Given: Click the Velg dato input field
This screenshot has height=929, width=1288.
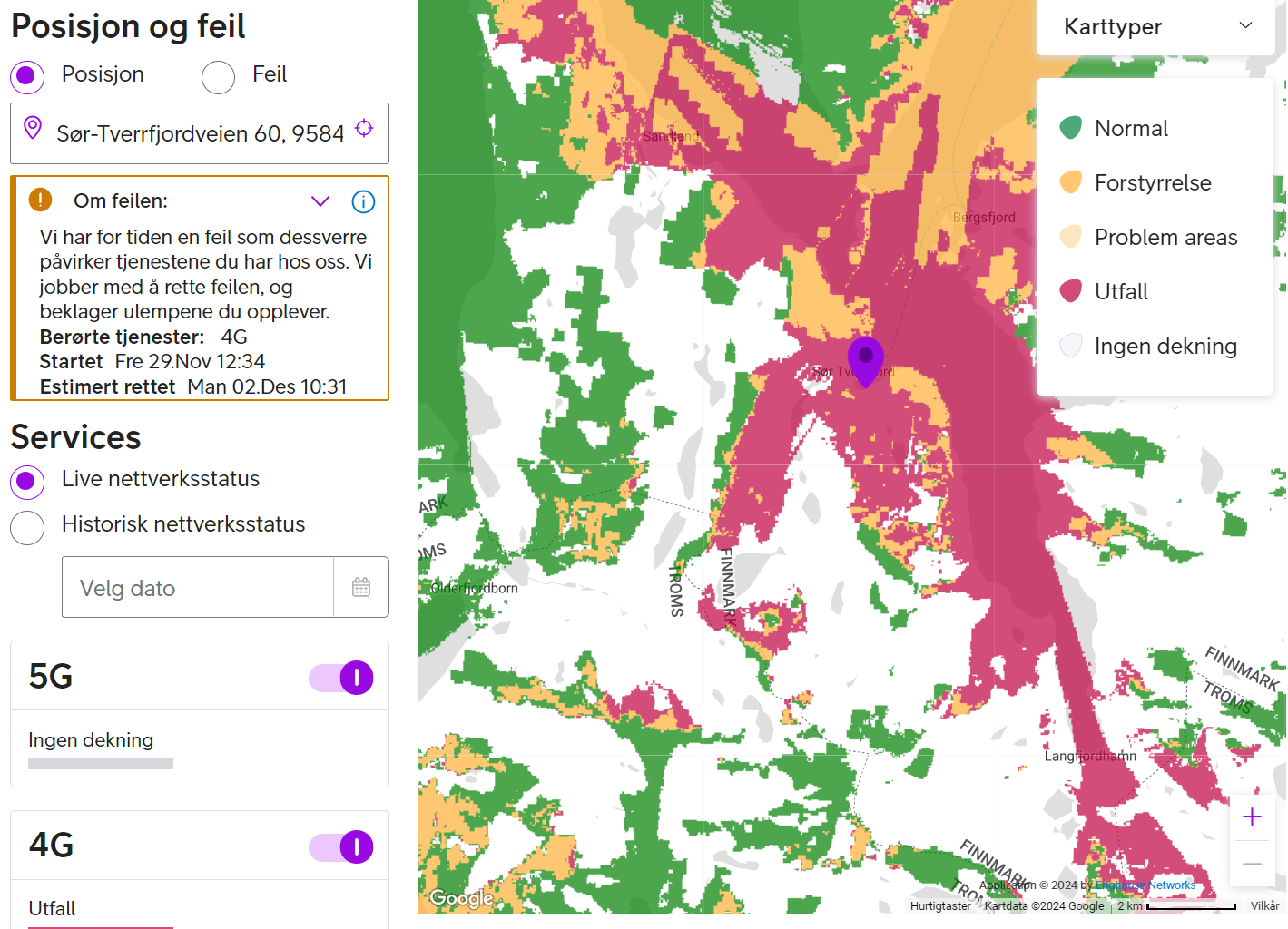Looking at the screenshot, I should (x=198, y=587).
